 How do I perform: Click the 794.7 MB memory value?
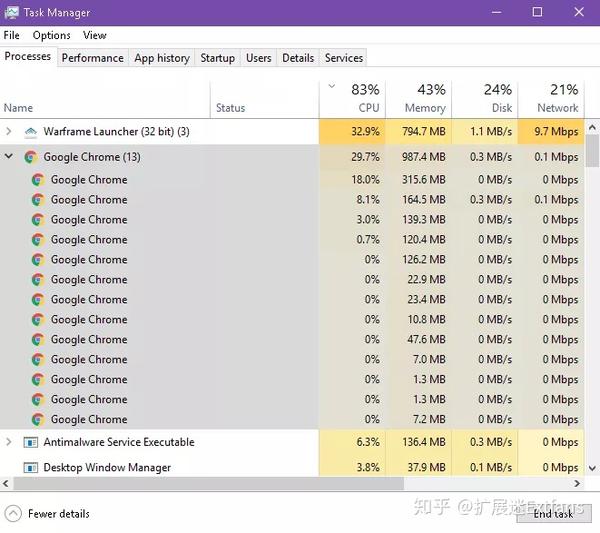(x=424, y=132)
